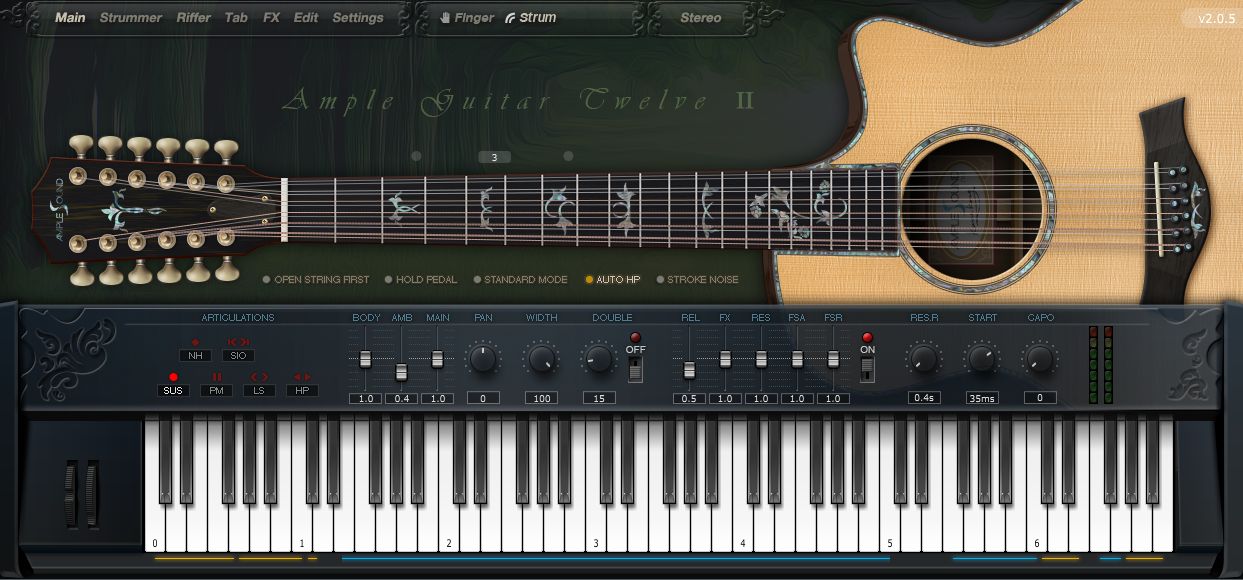Click the FSR fader
The image size is (1243, 580).
tap(833, 359)
